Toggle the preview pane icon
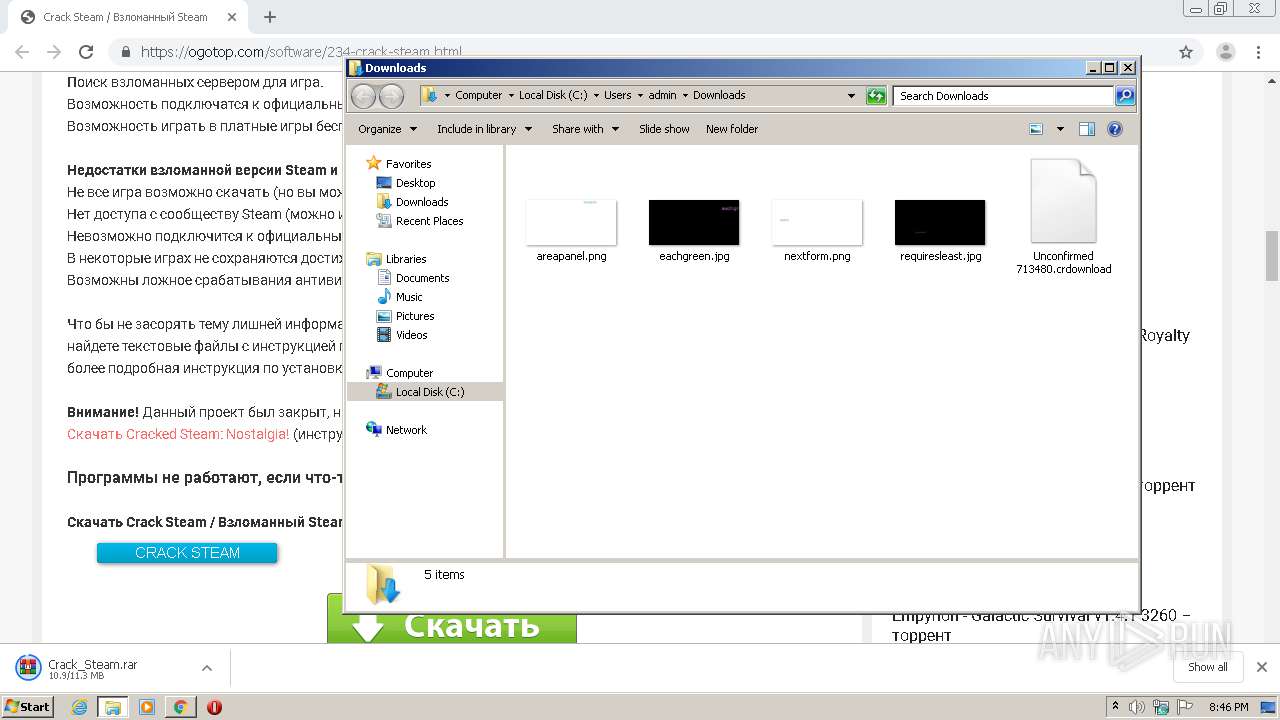 point(1087,129)
